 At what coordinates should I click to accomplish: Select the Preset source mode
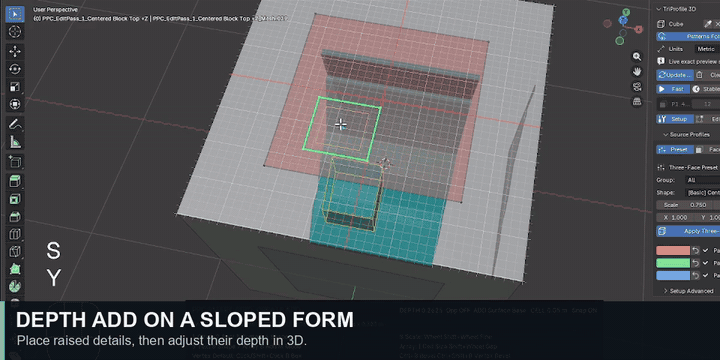point(674,150)
